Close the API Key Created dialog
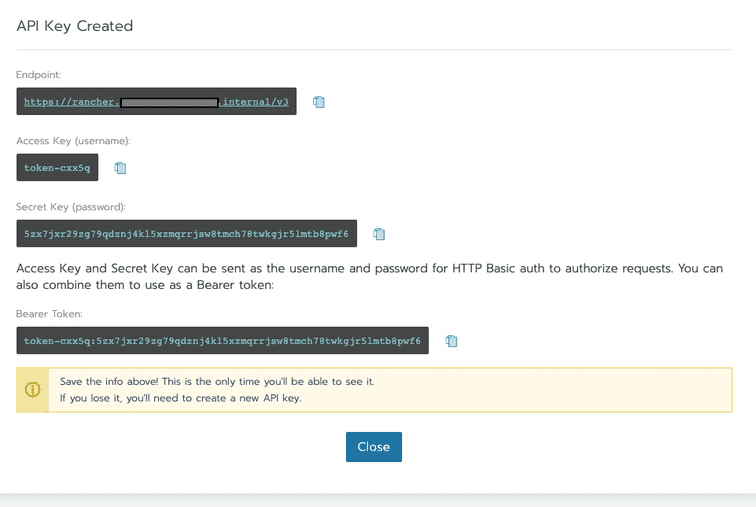The width and height of the screenshot is (756, 507). coord(374,447)
